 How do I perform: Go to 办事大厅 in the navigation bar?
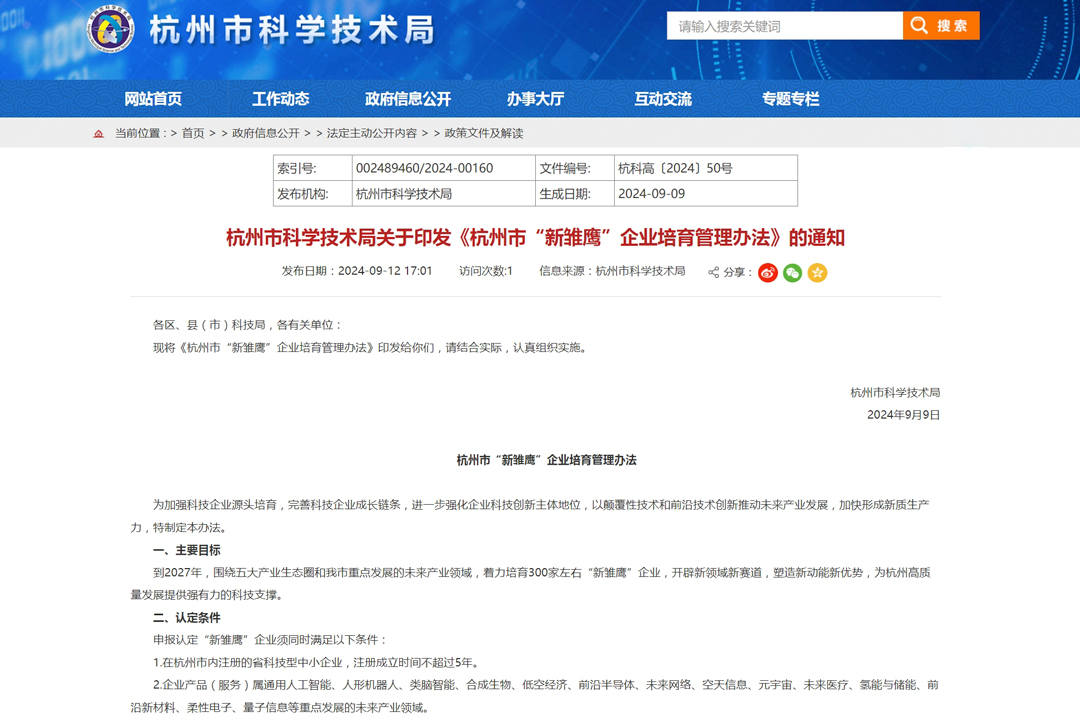click(535, 99)
